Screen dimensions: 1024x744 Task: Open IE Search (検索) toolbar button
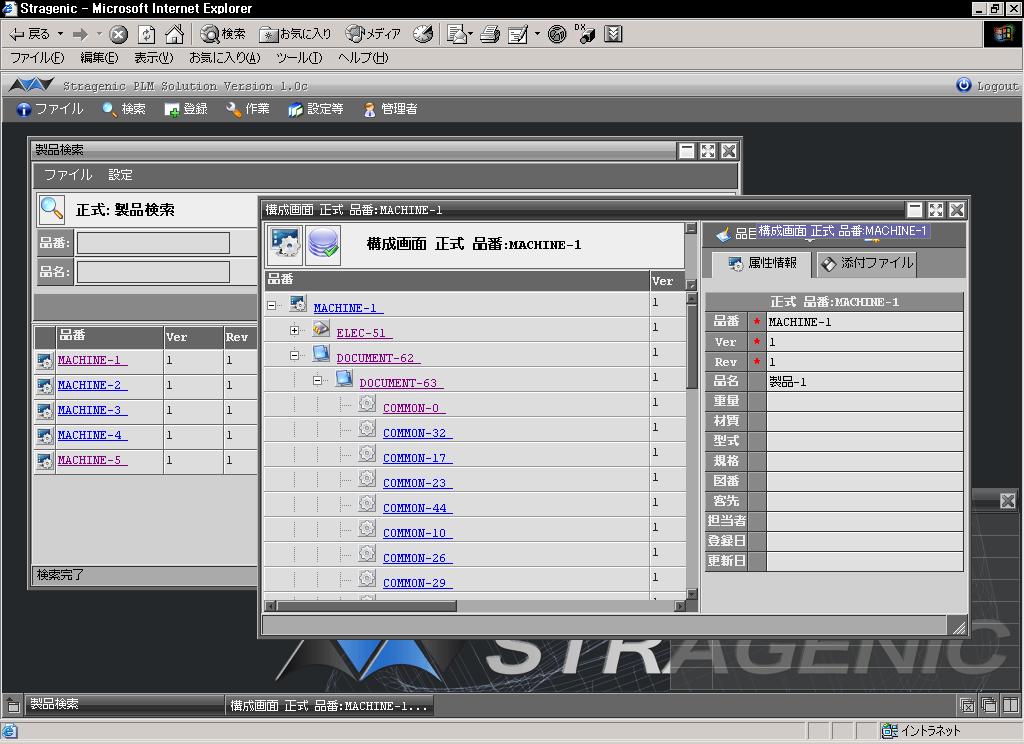click(x=223, y=34)
